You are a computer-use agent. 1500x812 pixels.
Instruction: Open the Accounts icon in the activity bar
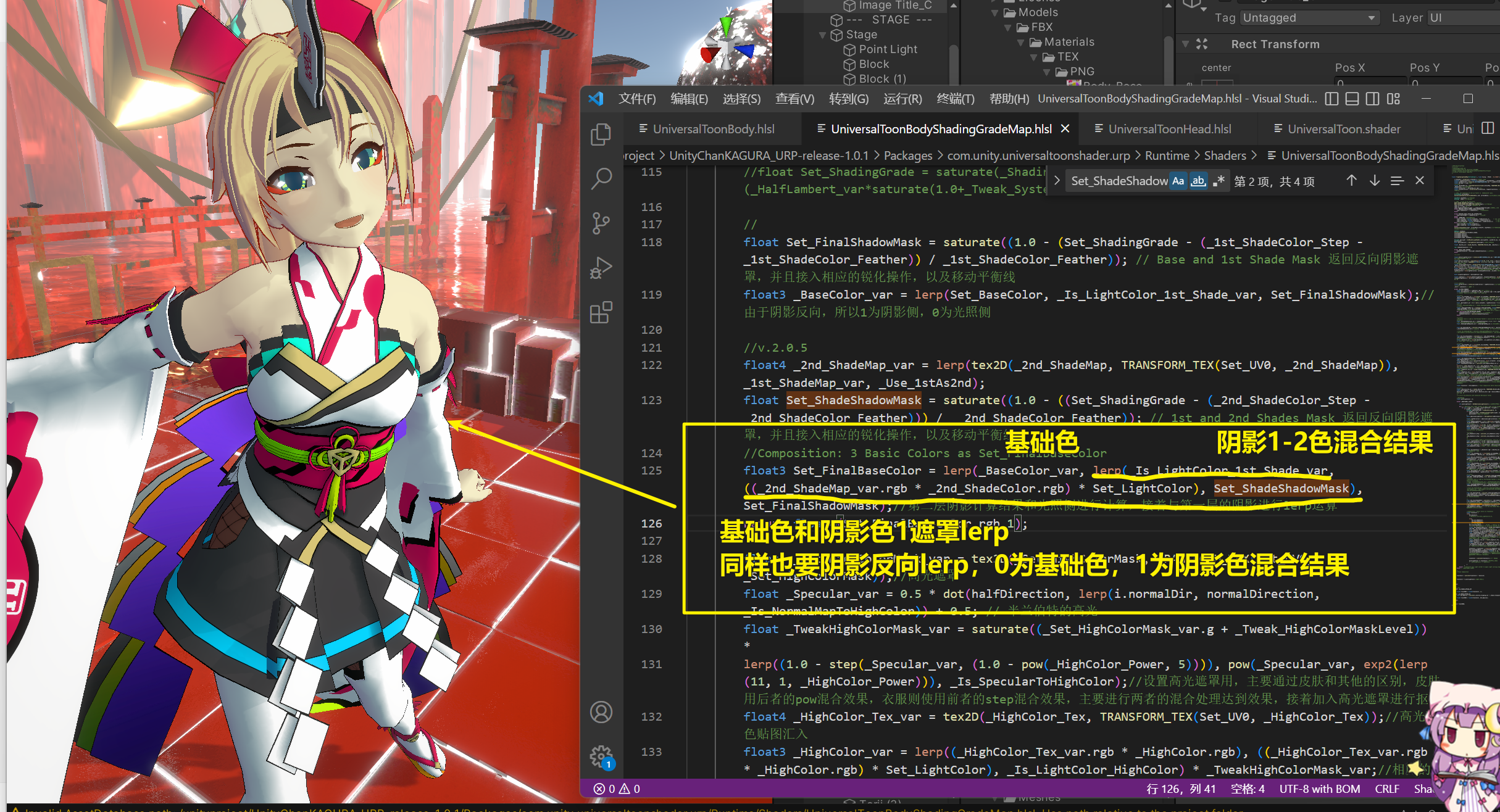pos(601,711)
